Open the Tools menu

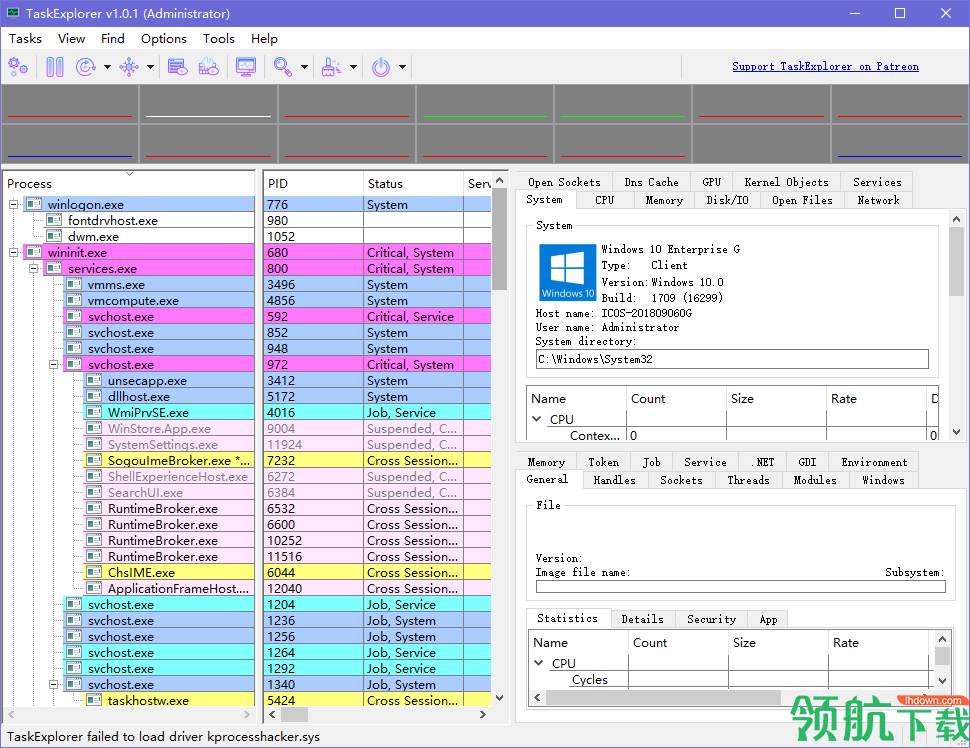pos(218,38)
